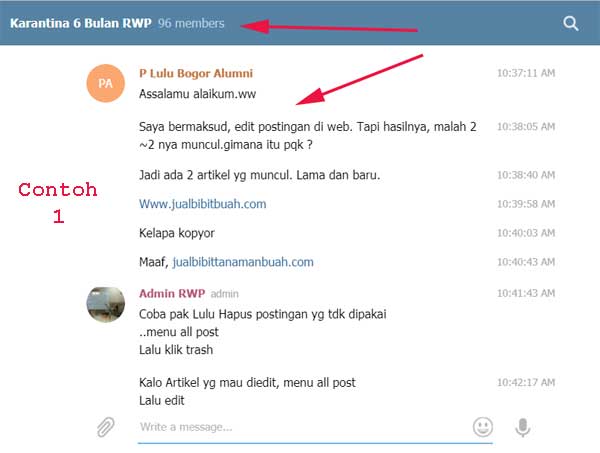The width and height of the screenshot is (600, 453).
Task: Open group title Karantina 6 Bulan RWP
Action: click(81, 23)
